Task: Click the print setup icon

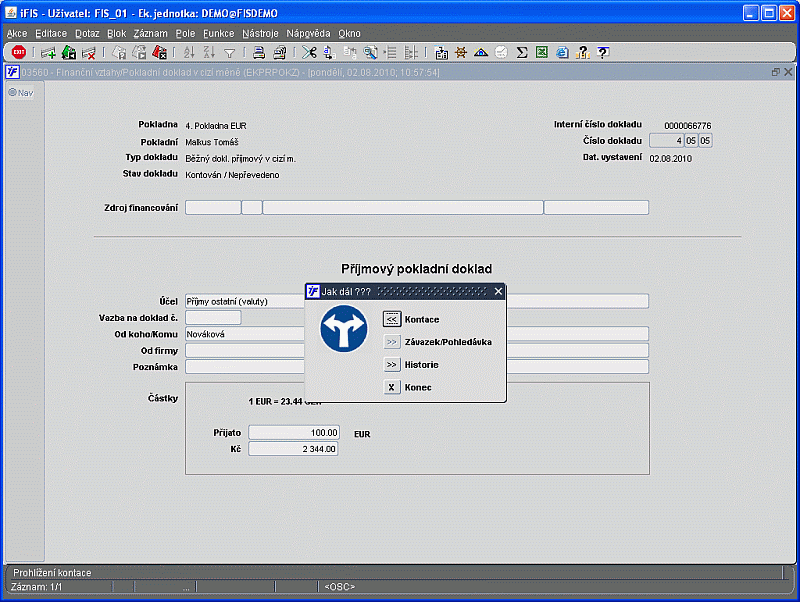Action: click(280, 52)
